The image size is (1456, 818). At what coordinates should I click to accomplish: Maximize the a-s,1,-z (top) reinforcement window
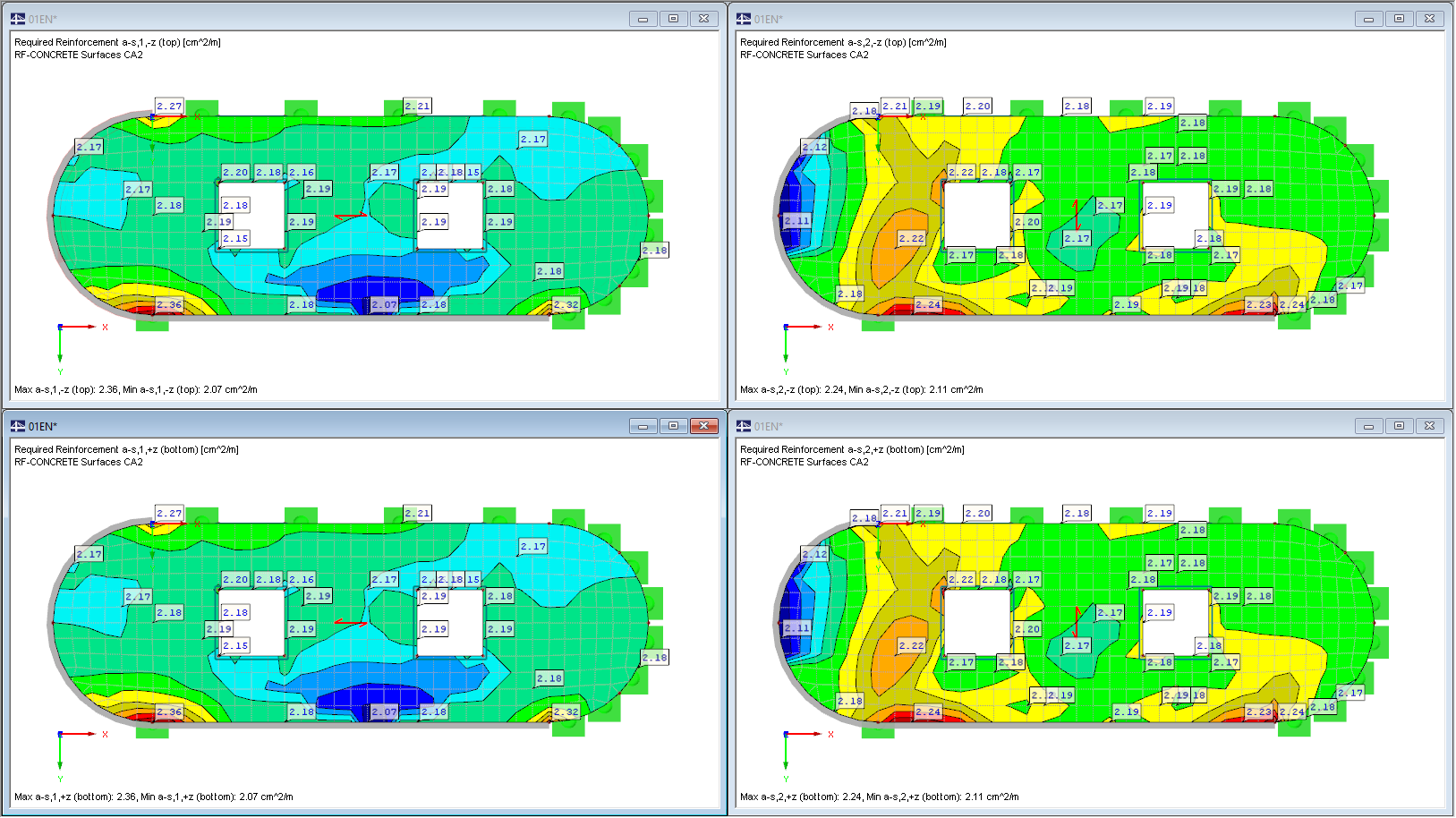(x=674, y=19)
